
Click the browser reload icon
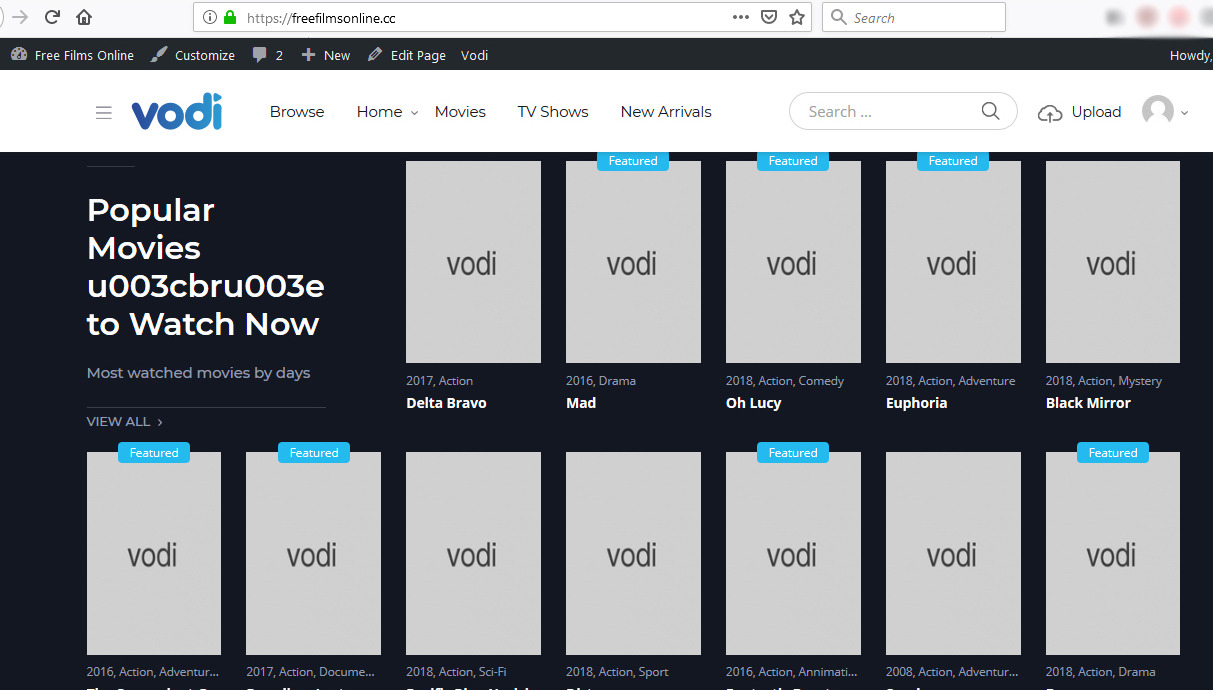52,17
